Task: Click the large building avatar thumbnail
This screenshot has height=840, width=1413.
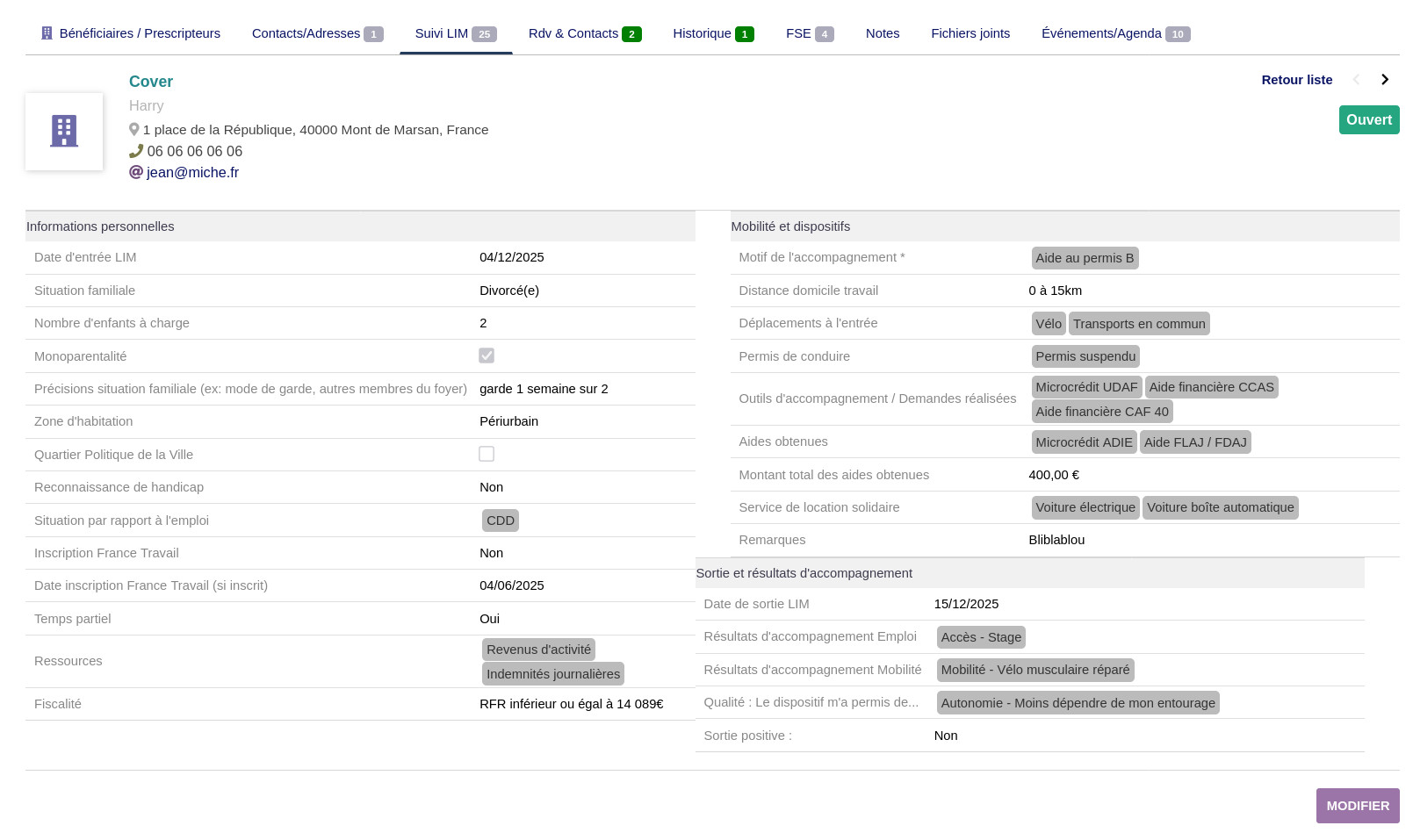Action: click(64, 132)
